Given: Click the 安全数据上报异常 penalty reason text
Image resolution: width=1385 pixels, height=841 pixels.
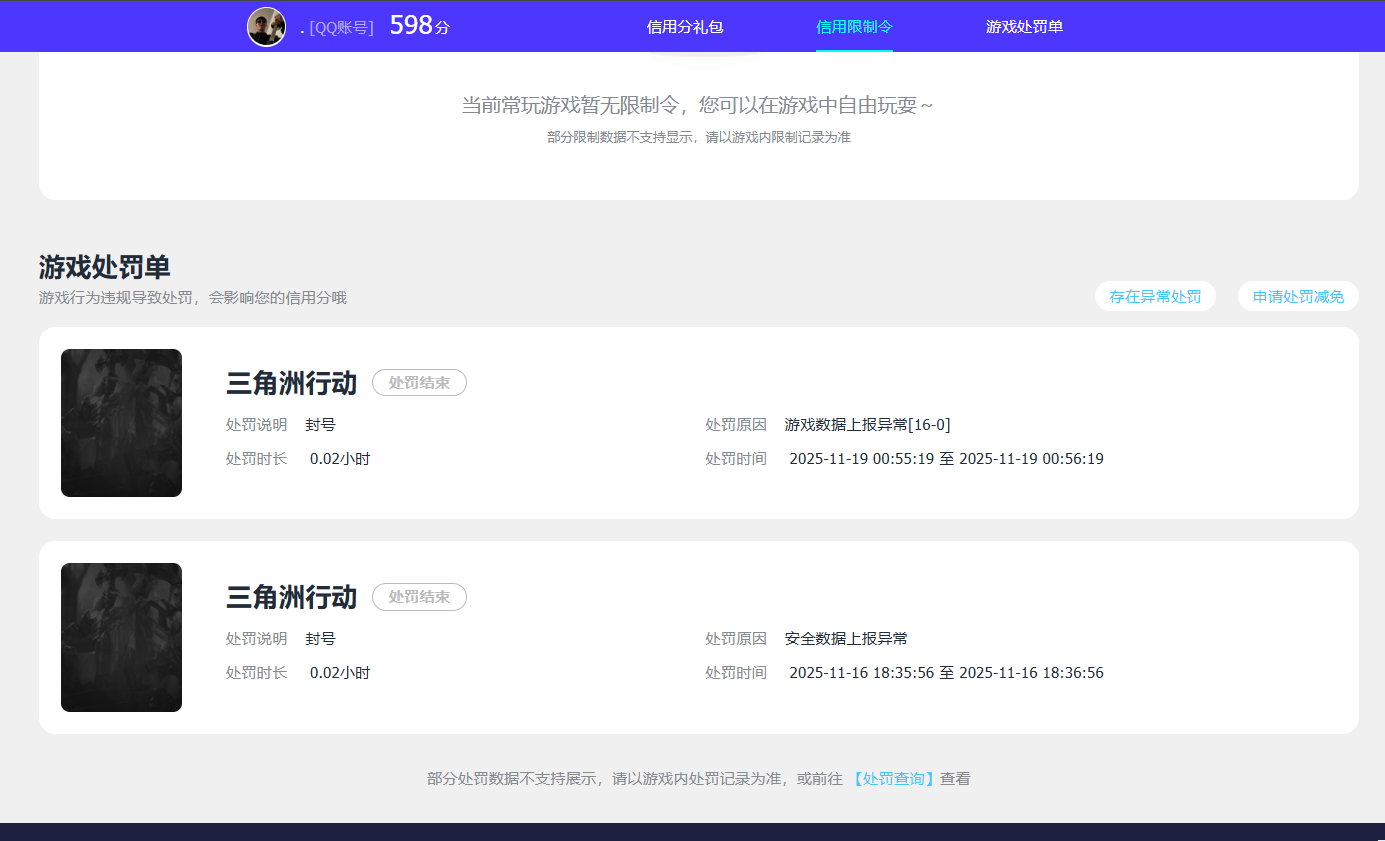Looking at the screenshot, I should [845, 638].
